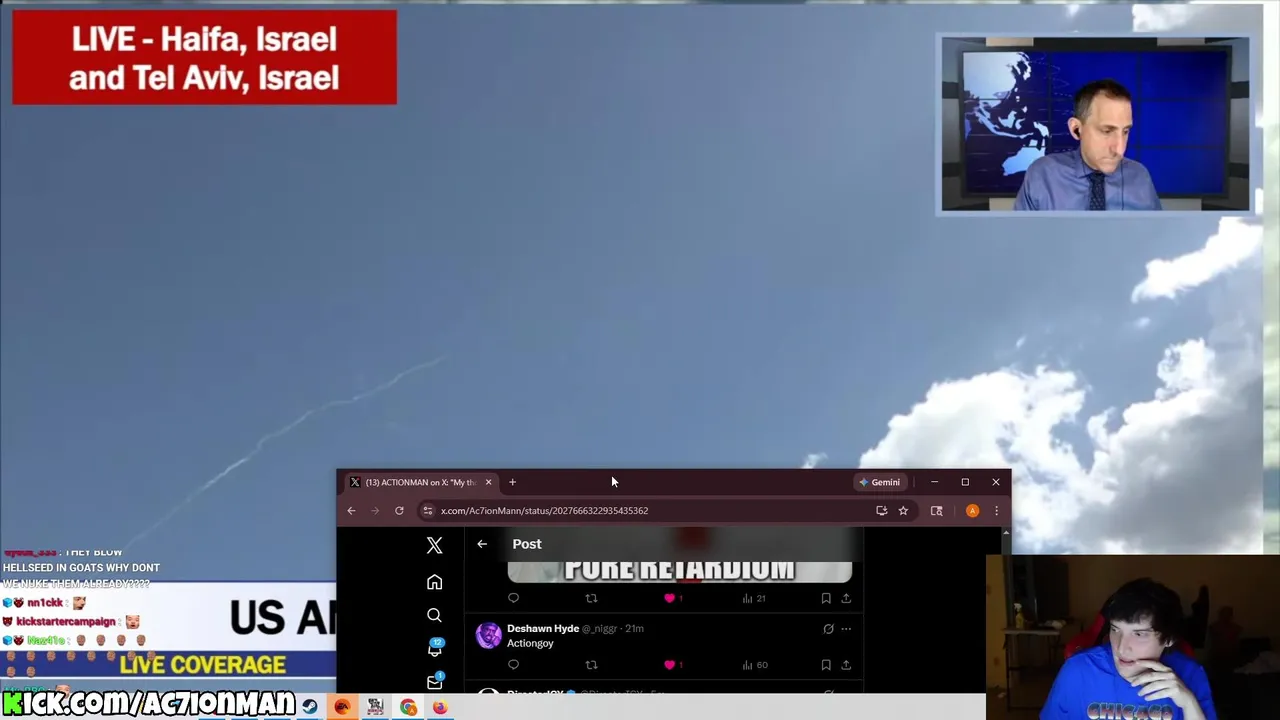
Task: Click the news anchor webcam thumbnail
Action: click(1094, 124)
